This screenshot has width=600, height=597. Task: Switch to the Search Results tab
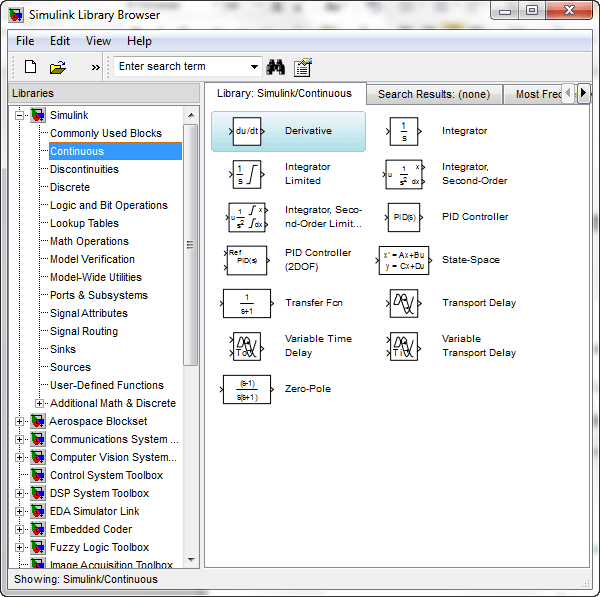(x=433, y=94)
